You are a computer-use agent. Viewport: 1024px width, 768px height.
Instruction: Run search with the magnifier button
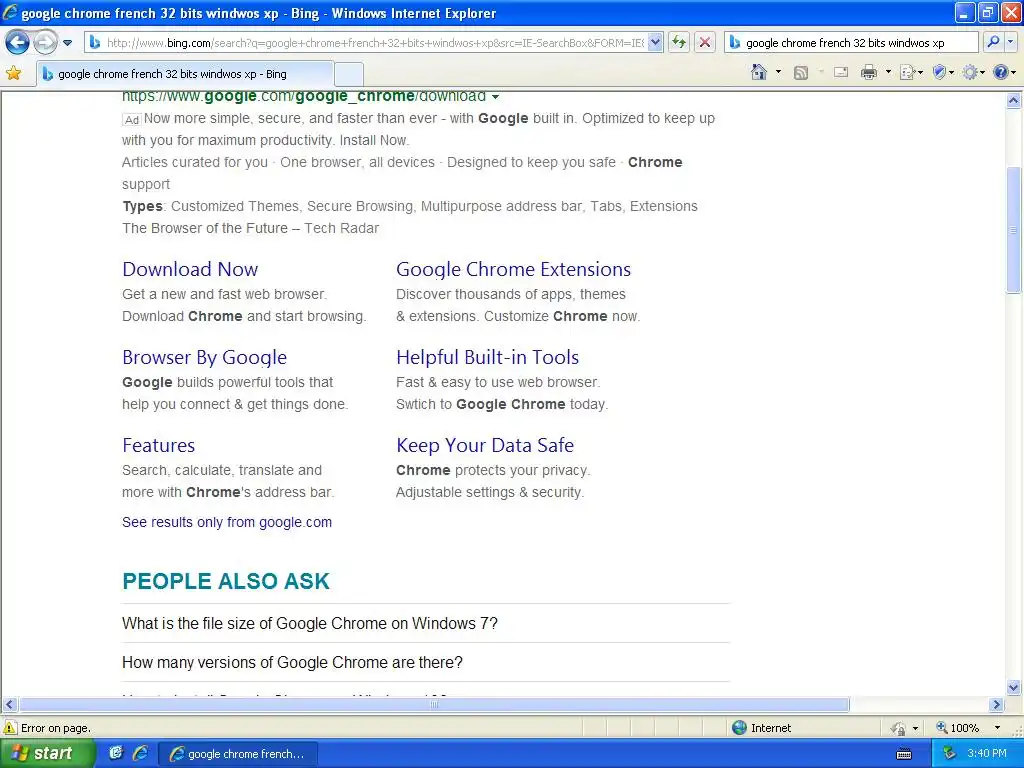[x=993, y=42]
